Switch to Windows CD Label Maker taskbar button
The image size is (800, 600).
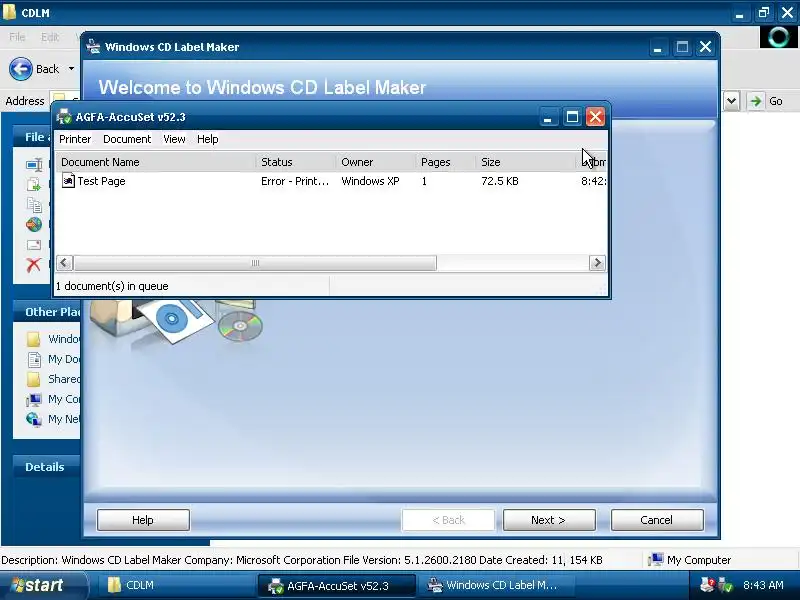click(x=496, y=585)
